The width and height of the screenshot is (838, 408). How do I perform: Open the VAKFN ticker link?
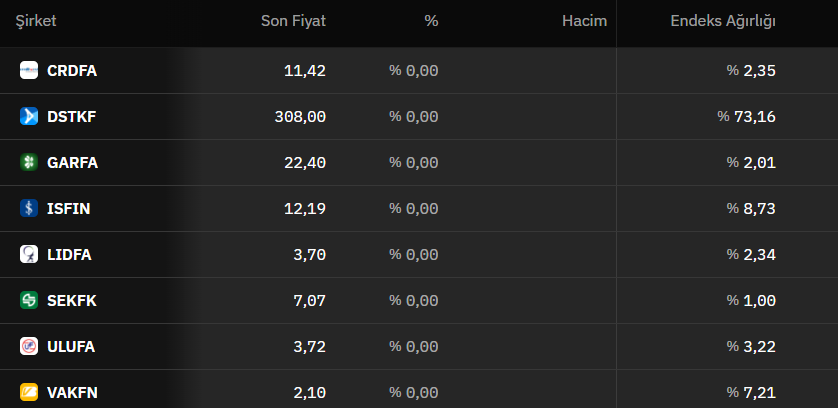coord(72,392)
